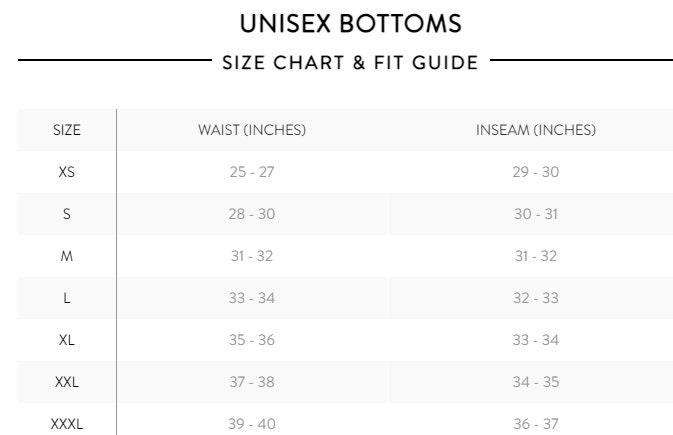This screenshot has height=435, width=673.
Task: Select waist value 39 - 40
Action: point(252,424)
